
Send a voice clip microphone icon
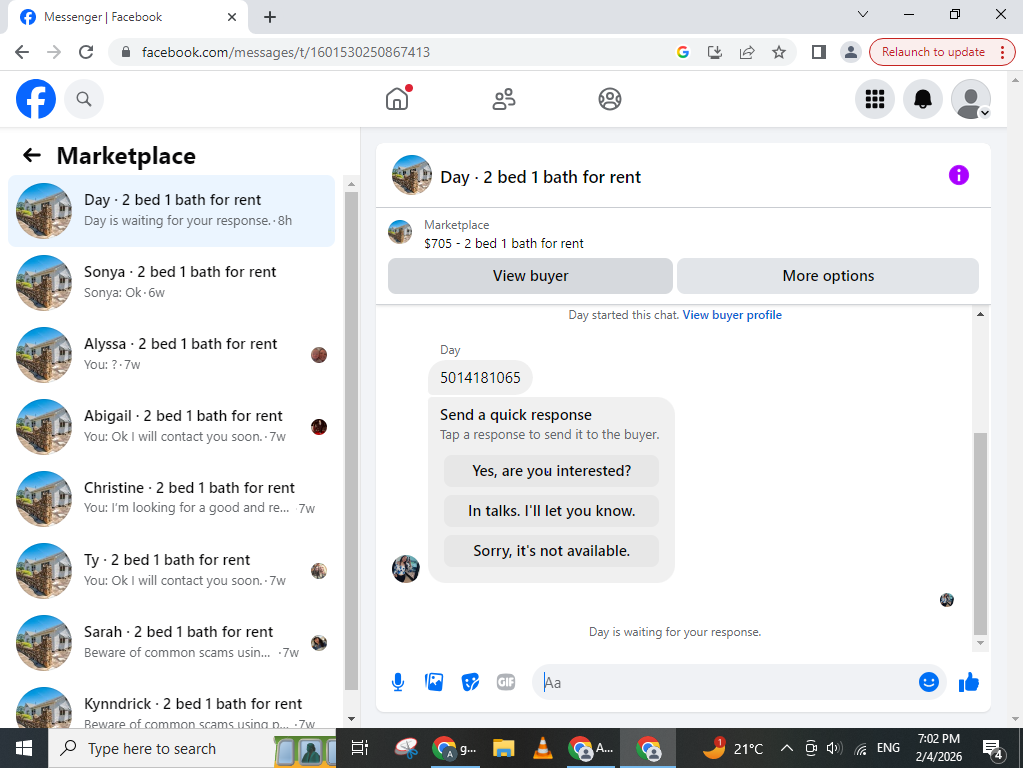tap(398, 683)
